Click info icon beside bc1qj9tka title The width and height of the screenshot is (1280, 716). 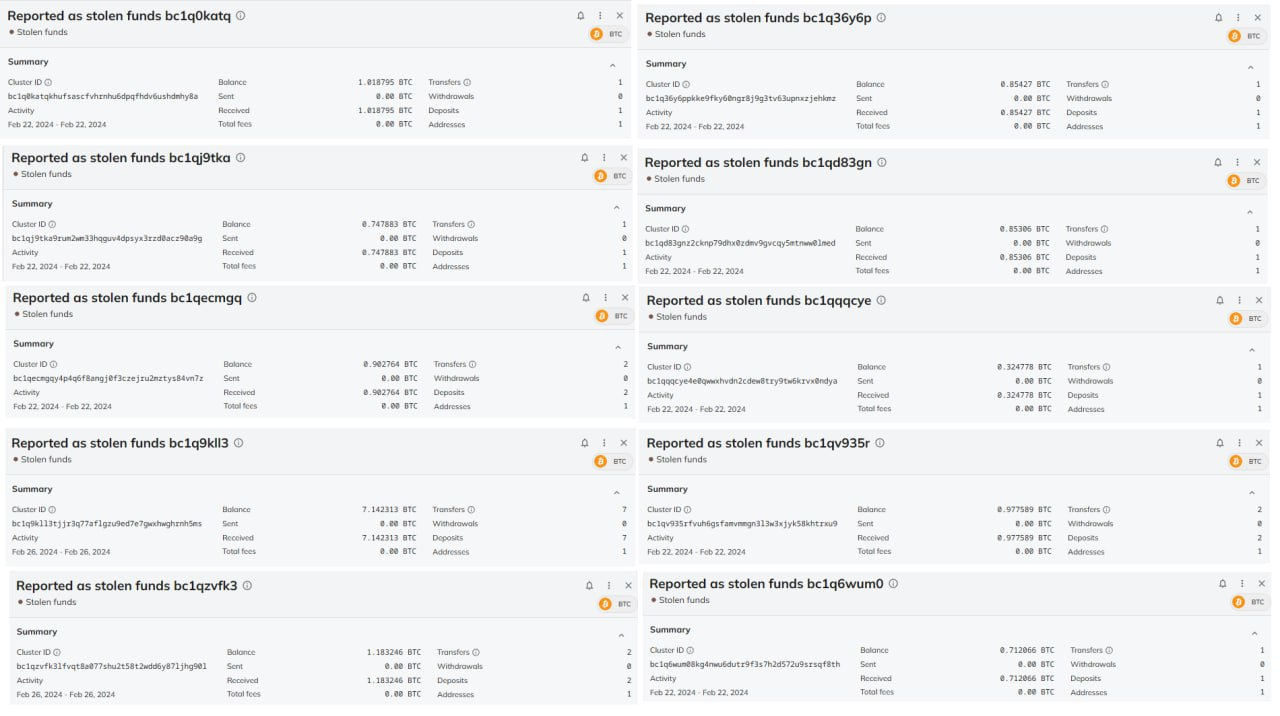pyautogui.click(x=240, y=158)
